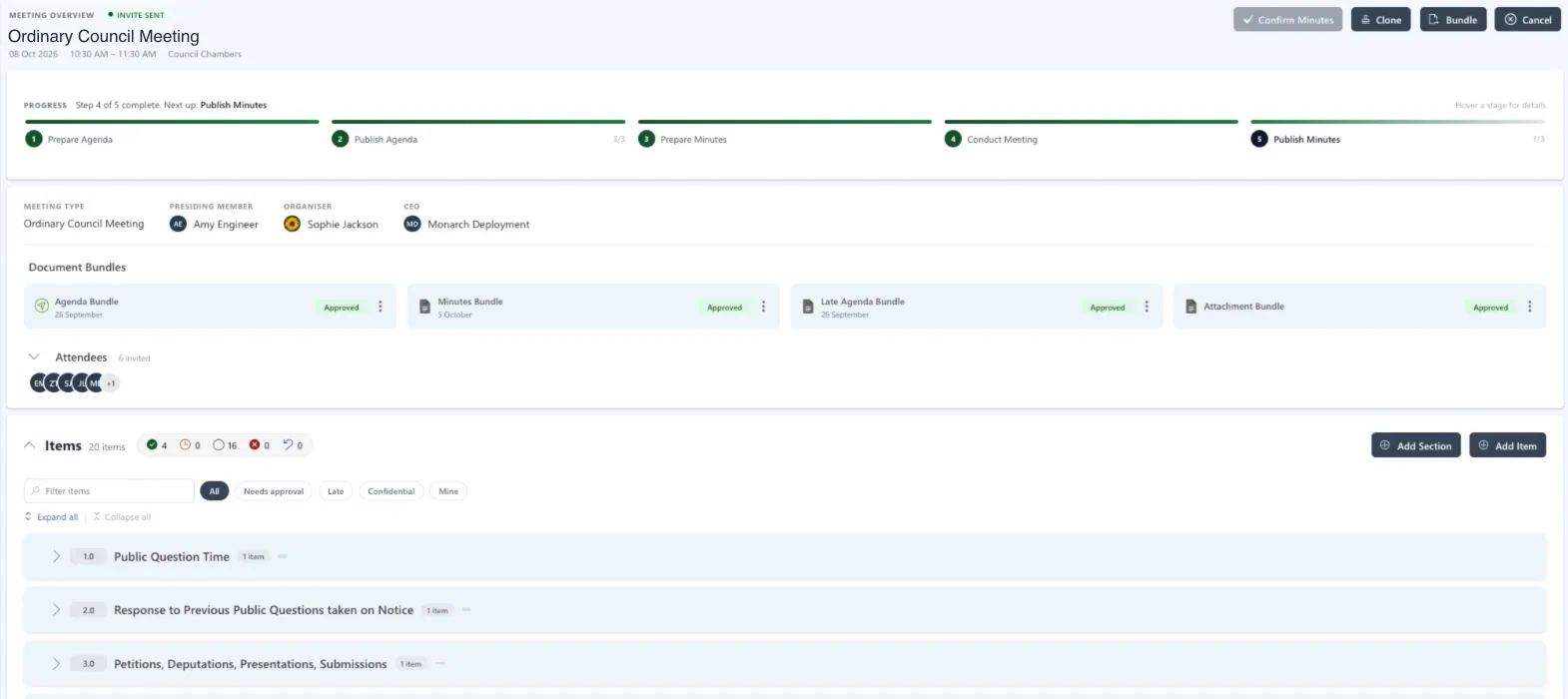The width and height of the screenshot is (1568, 699).
Task: Click the Agenda Bundle approved check icon
Action: click(42, 307)
